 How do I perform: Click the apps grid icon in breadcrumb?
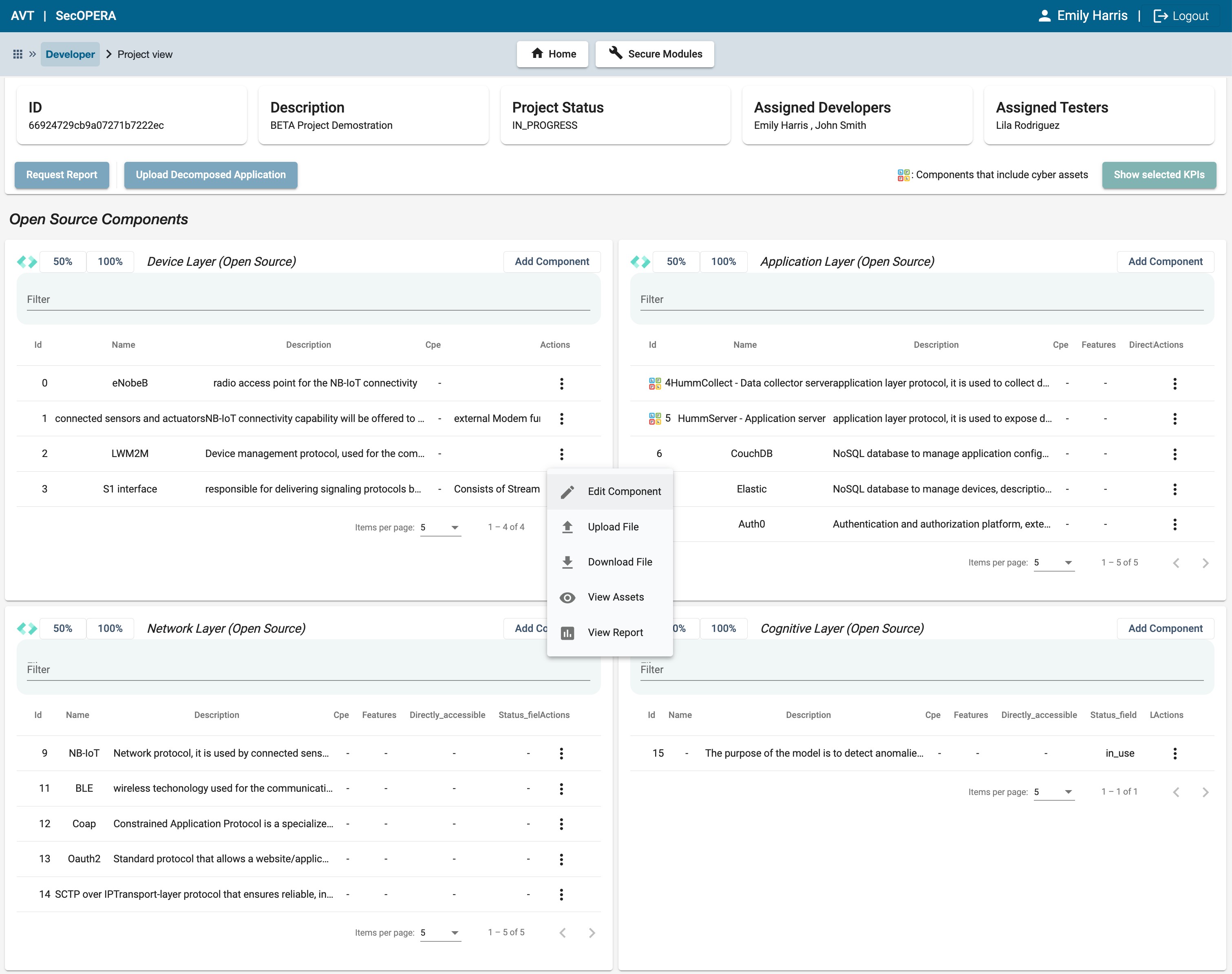click(18, 54)
